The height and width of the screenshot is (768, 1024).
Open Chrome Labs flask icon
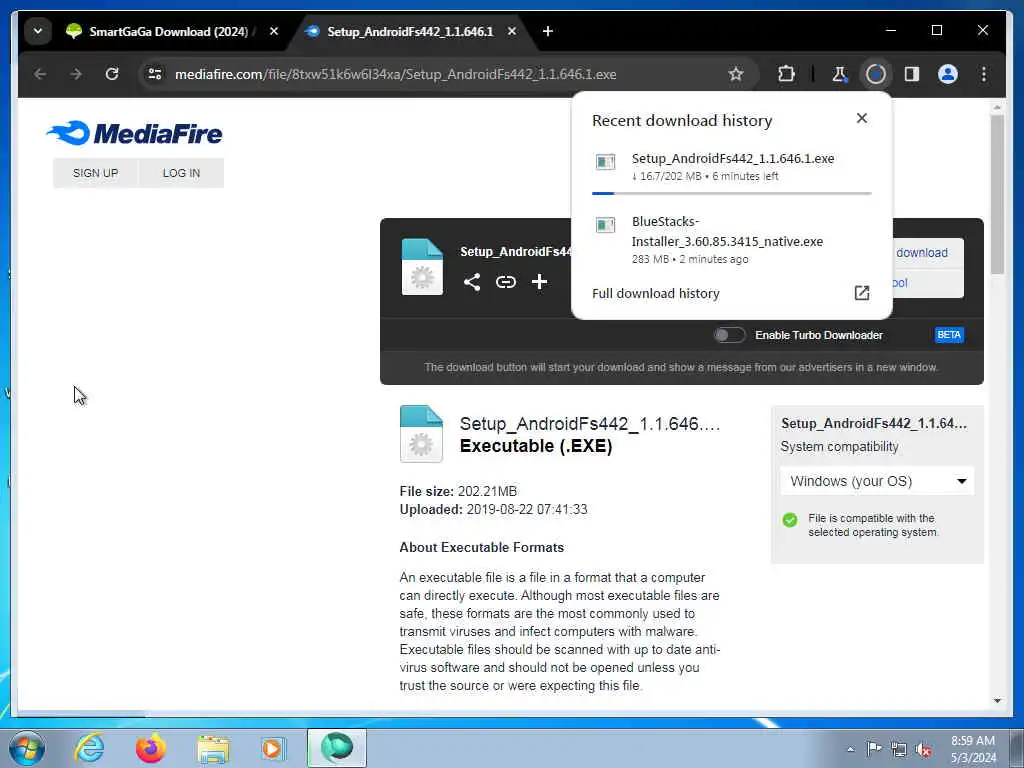click(x=839, y=74)
